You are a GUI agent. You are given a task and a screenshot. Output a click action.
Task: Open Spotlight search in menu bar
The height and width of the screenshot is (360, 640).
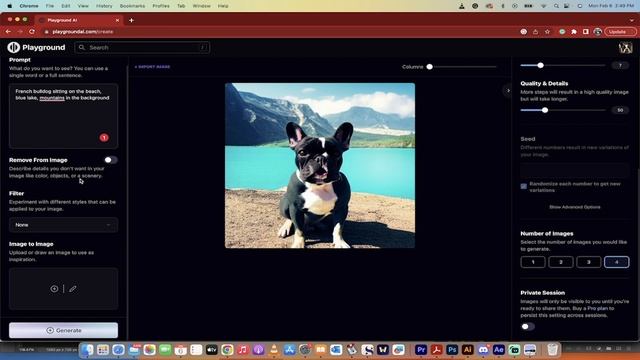556,6
